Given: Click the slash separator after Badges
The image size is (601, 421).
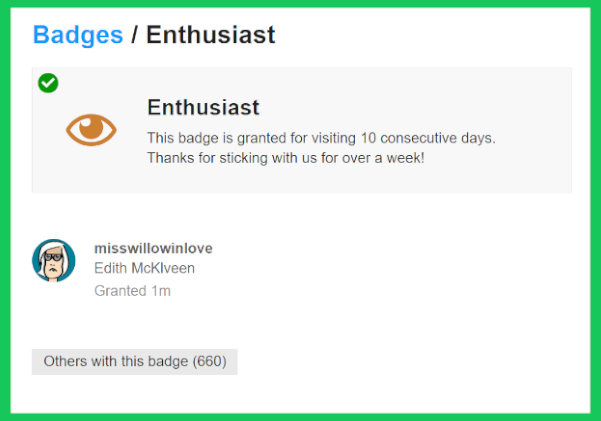Looking at the screenshot, I should [x=135, y=35].
